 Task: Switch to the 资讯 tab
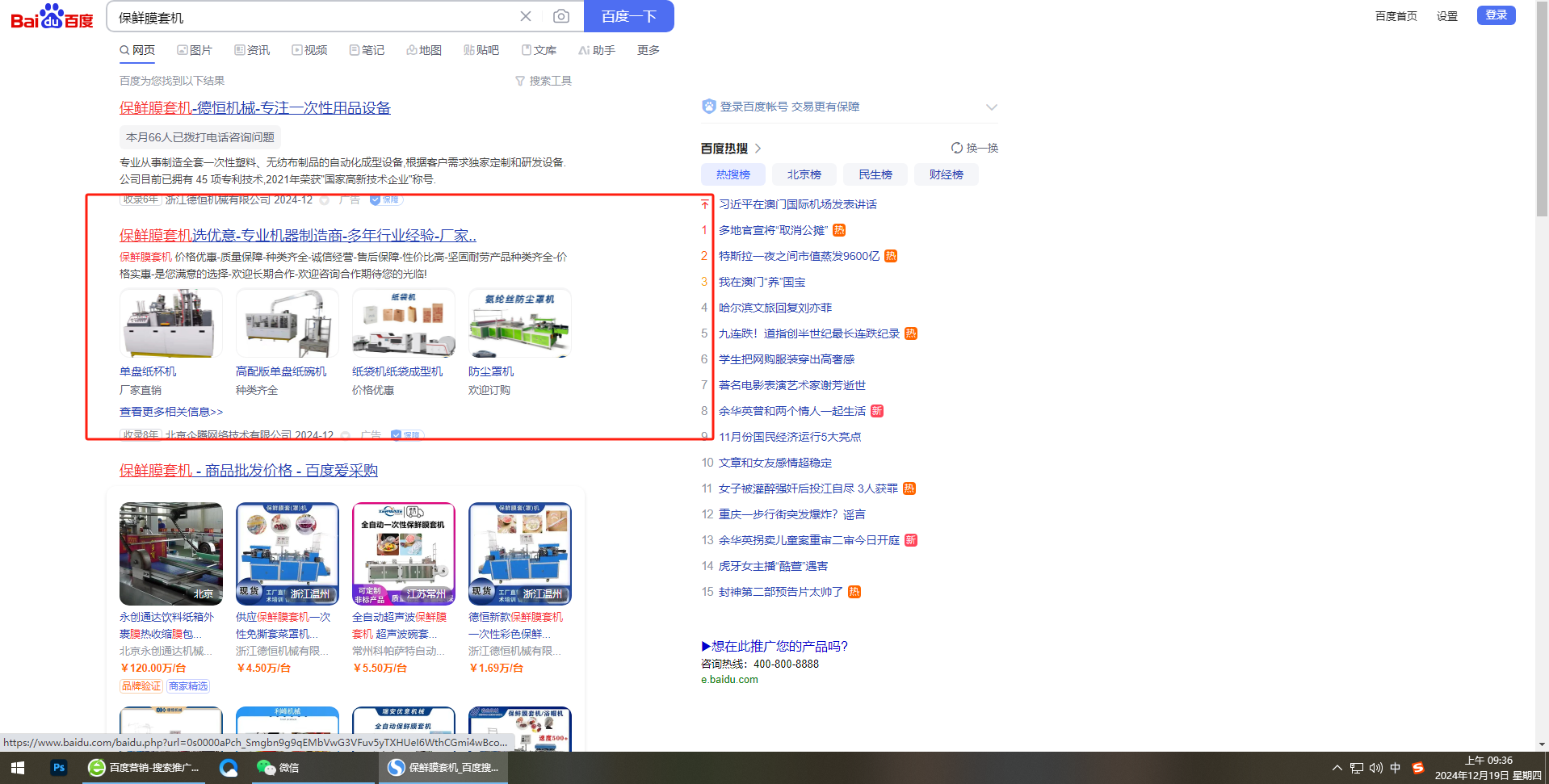pyautogui.click(x=252, y=50)
